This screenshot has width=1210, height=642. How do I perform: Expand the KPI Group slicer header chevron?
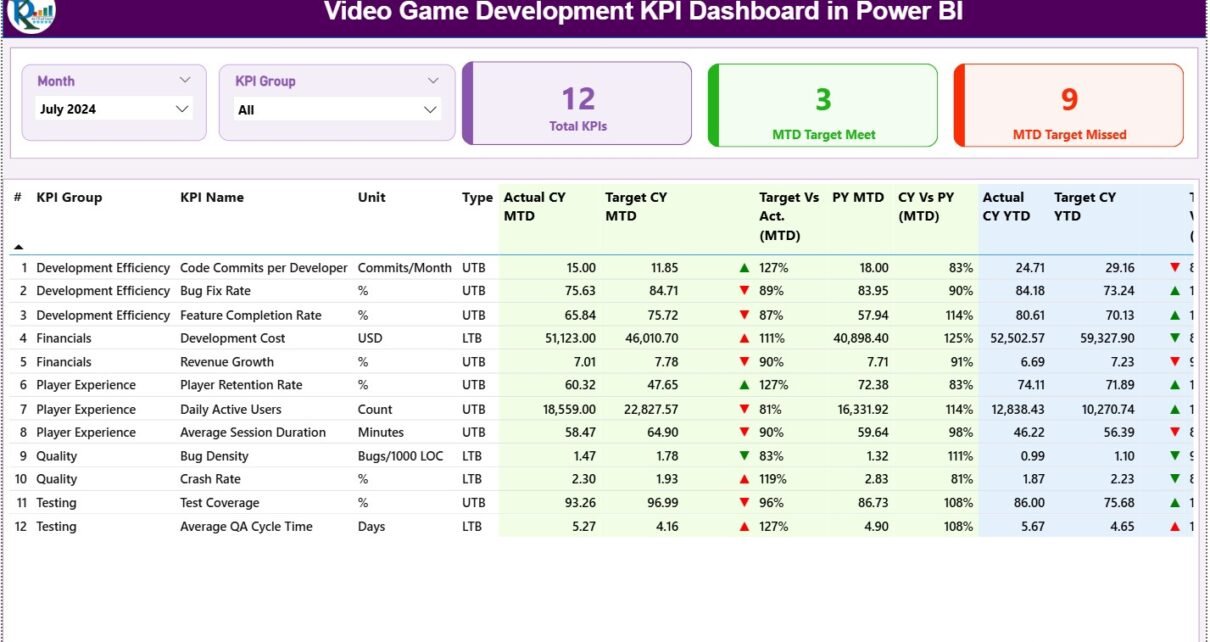pos(433,81)
